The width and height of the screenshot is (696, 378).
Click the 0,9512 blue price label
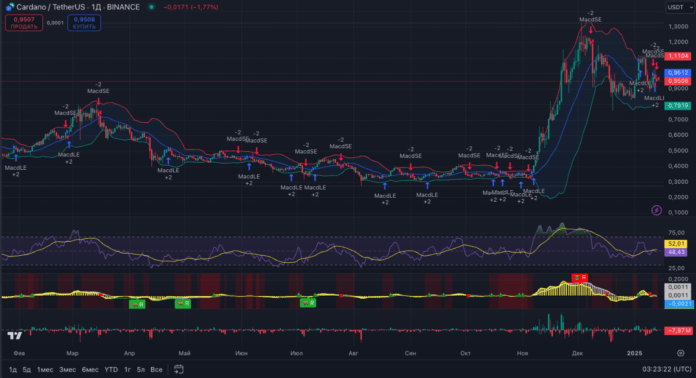pos(678,73)
